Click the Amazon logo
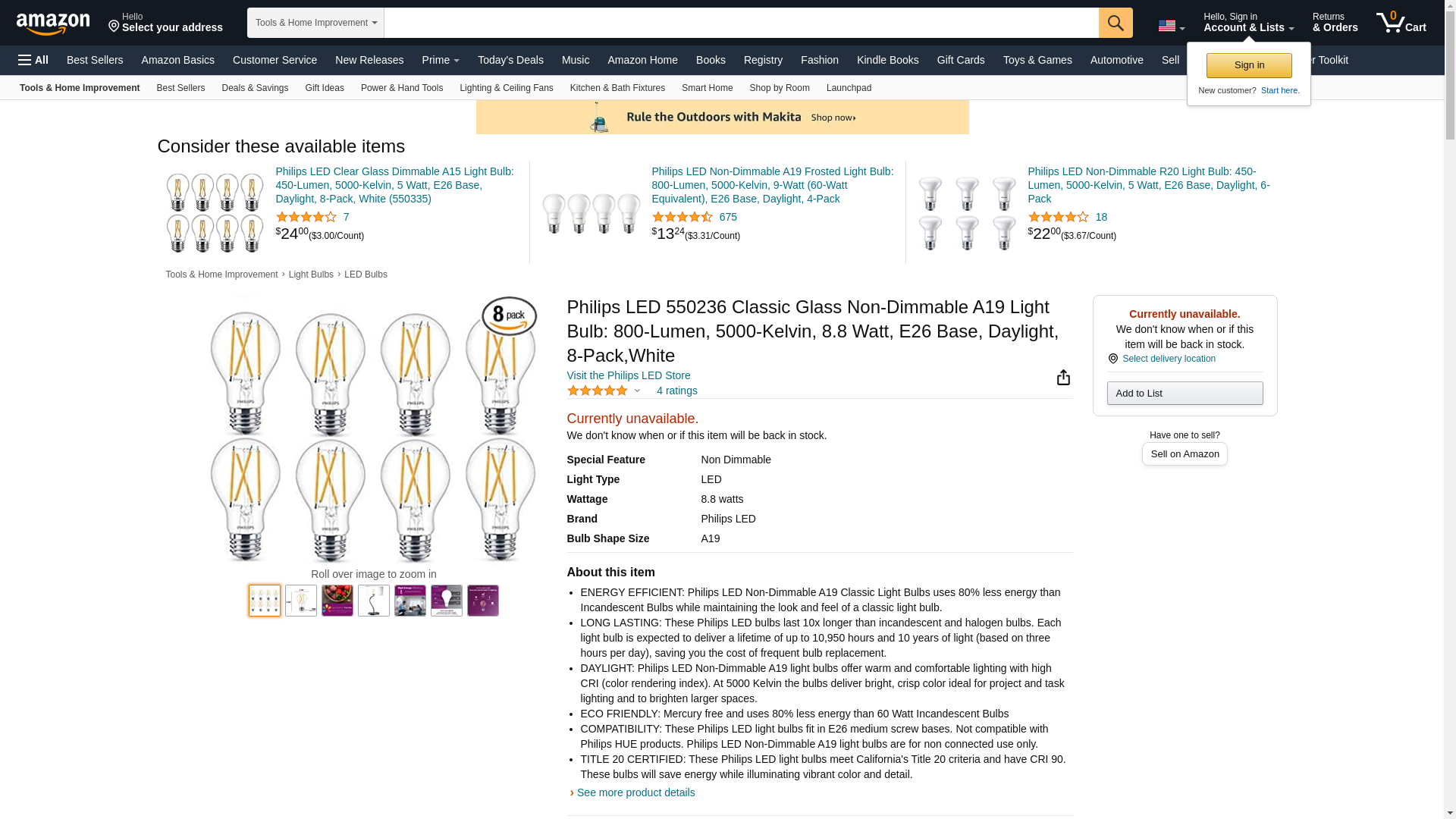This screenshot has height=819, width=1456. [x=53, y=24]
